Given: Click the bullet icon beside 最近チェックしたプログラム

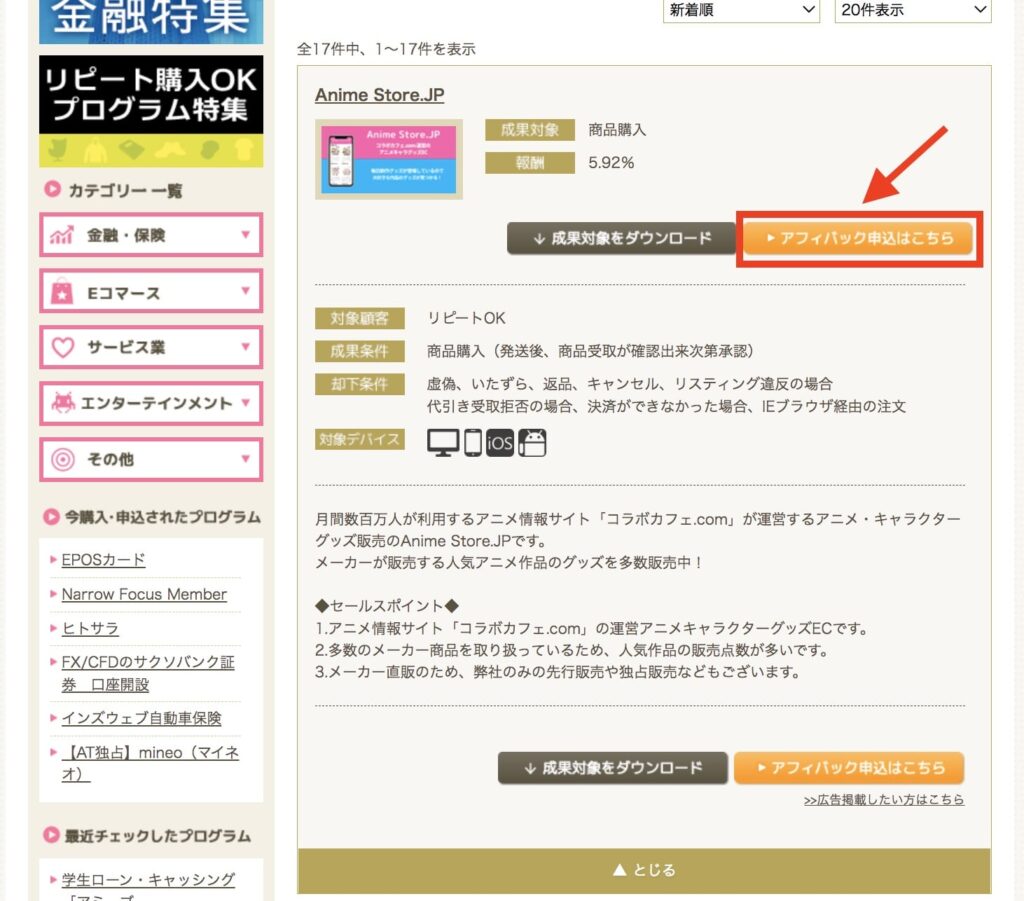Looking at the screenshot, I should coord(51,835).
